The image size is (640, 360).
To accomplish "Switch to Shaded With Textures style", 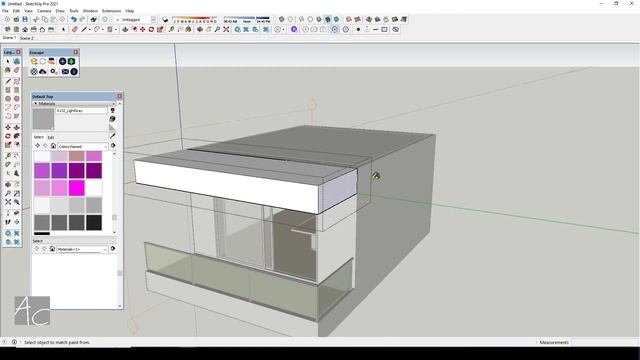I will 327,19.
